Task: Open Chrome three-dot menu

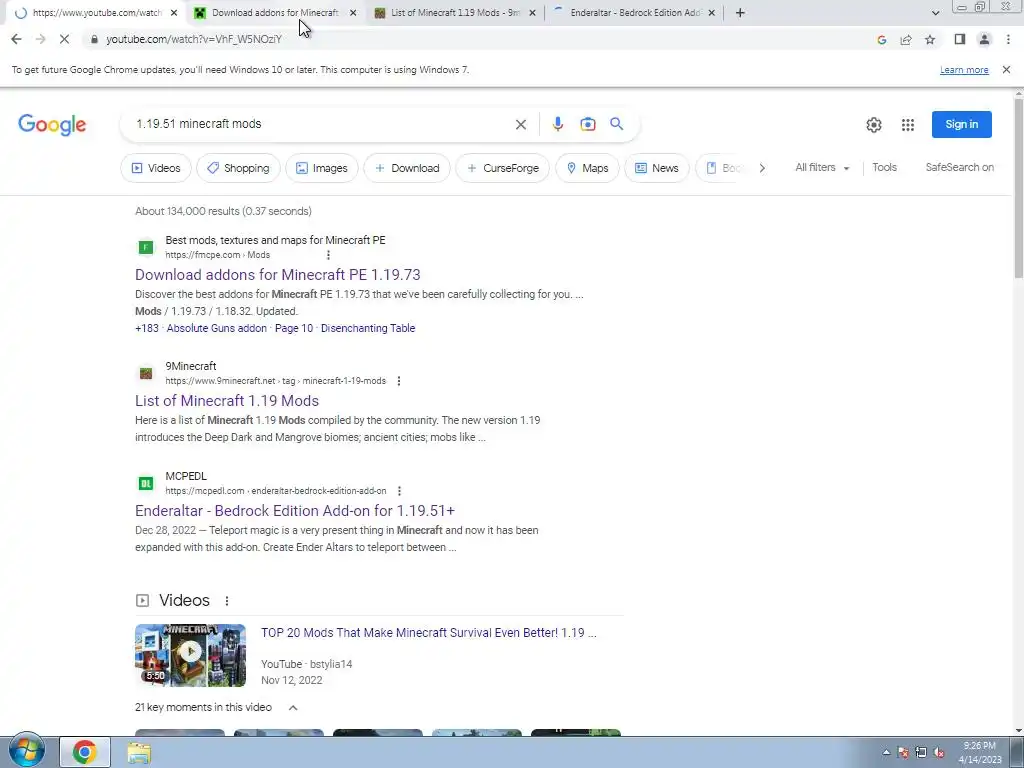Action: coord(1008,40)
